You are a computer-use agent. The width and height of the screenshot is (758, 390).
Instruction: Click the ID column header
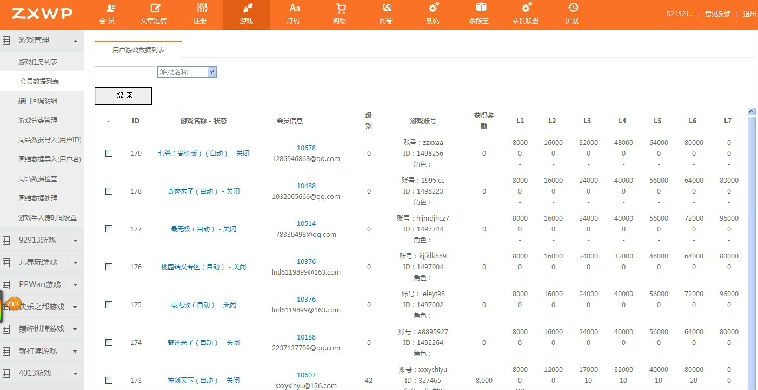(x=135, y=121)
